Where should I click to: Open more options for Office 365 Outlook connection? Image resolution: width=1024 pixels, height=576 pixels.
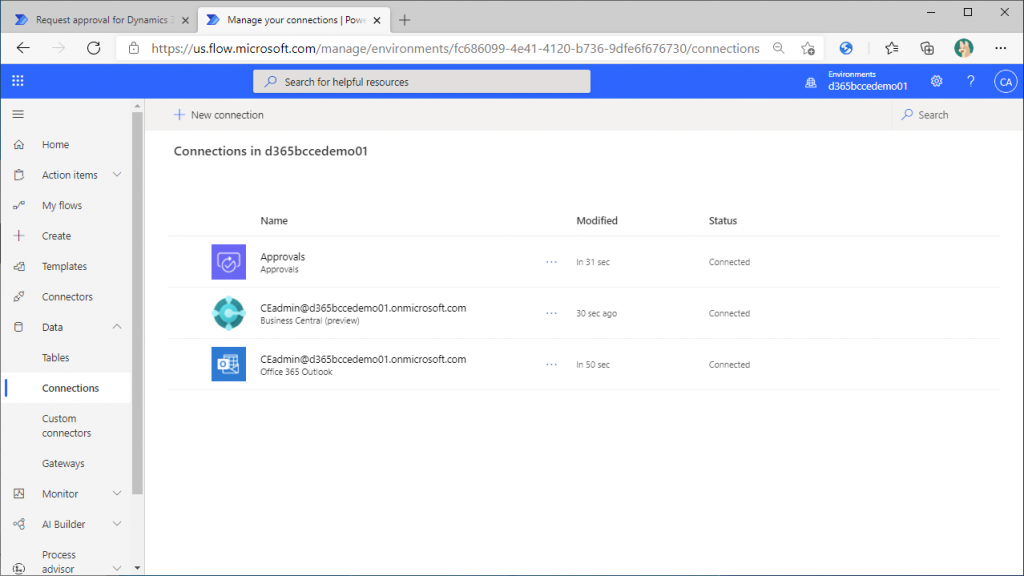551,364
